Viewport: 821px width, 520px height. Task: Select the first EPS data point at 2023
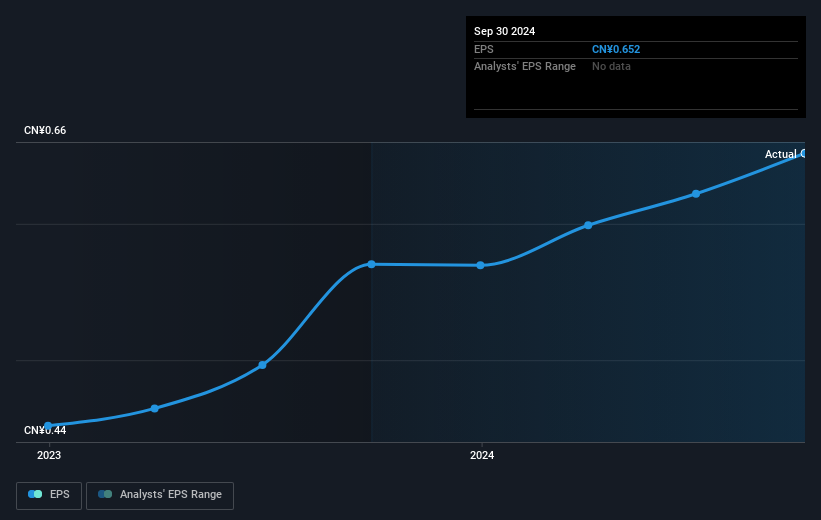(x=48, y=426)
